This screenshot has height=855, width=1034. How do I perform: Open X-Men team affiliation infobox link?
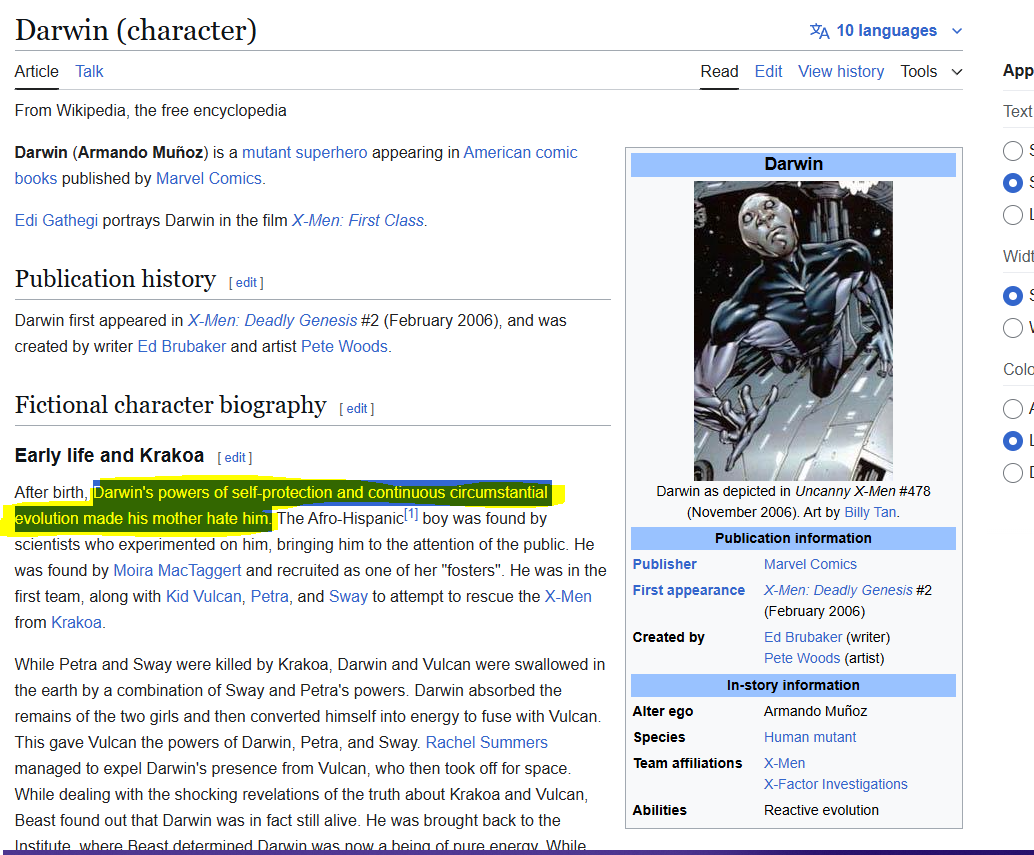(784, 763)
